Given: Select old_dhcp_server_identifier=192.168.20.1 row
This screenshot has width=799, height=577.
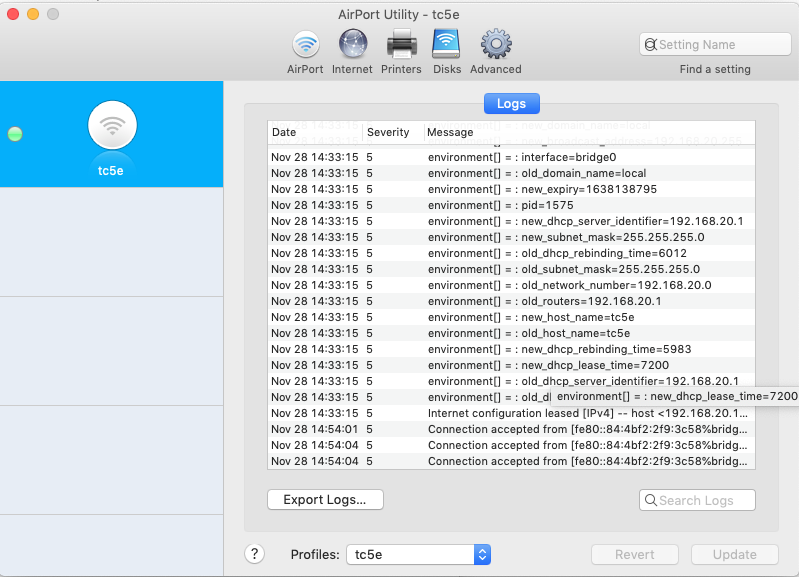Looking at the screenshot, I should click(x=511, y=381).
